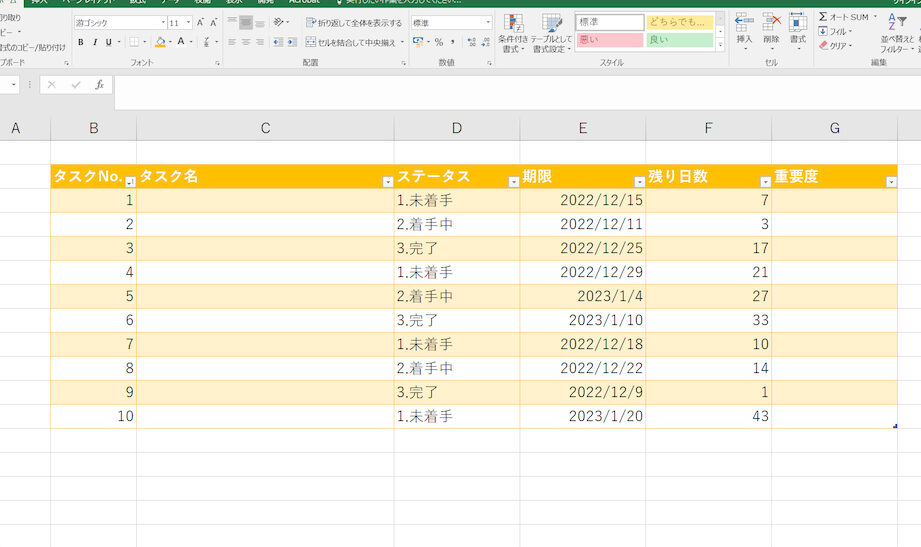The height and width of the screenshot is (547, 921).
Task: Decrease decimal places
Action: coord(485,42)
